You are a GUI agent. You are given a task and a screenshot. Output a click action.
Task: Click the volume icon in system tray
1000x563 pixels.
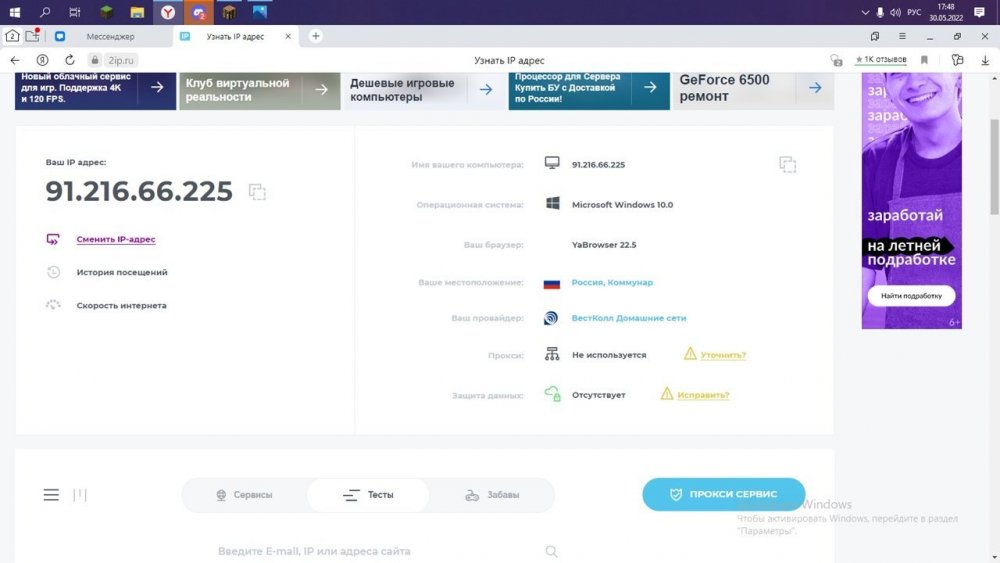[x=895, y=12]
